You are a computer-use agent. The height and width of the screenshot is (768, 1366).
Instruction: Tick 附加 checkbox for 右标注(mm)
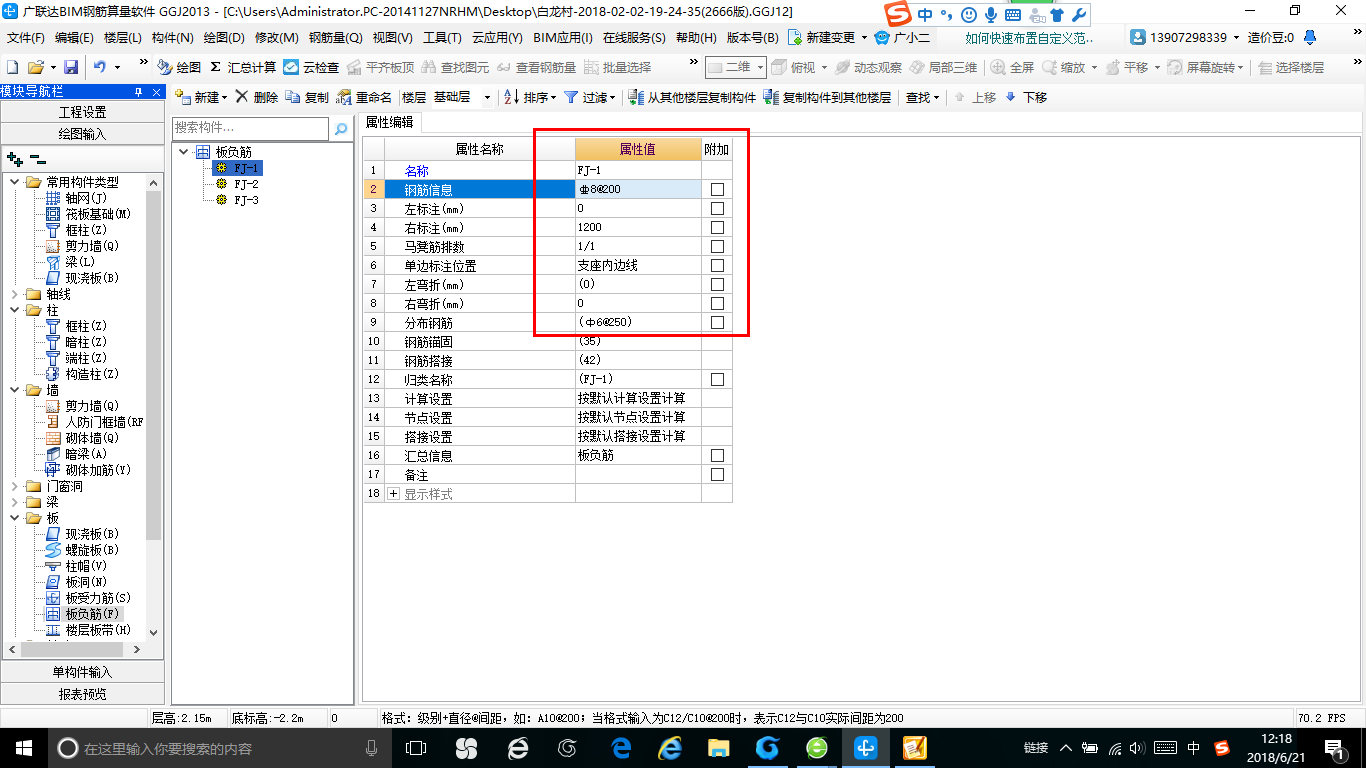(717, 228)
